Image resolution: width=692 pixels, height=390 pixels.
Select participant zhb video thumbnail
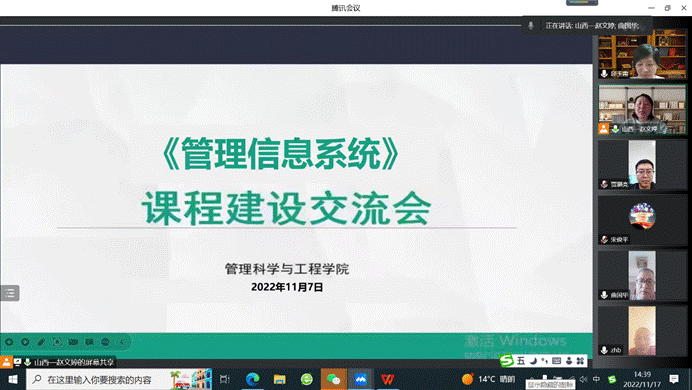coord(643,331)
